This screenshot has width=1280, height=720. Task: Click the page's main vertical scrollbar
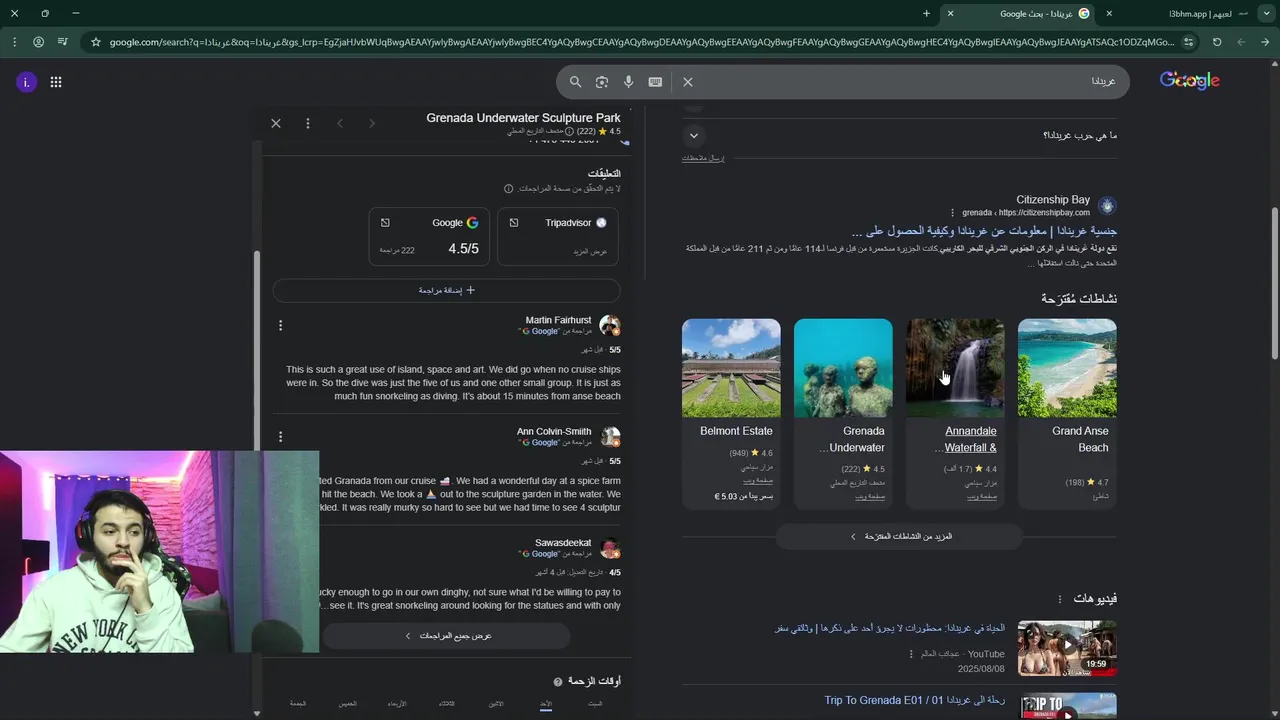click(1275, 283)
